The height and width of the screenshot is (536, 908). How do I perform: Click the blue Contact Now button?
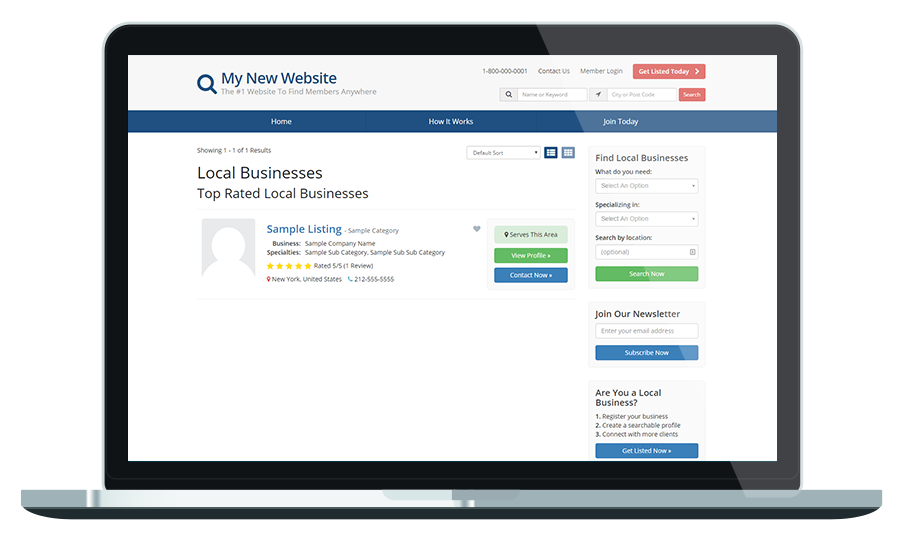click(530, 275)
